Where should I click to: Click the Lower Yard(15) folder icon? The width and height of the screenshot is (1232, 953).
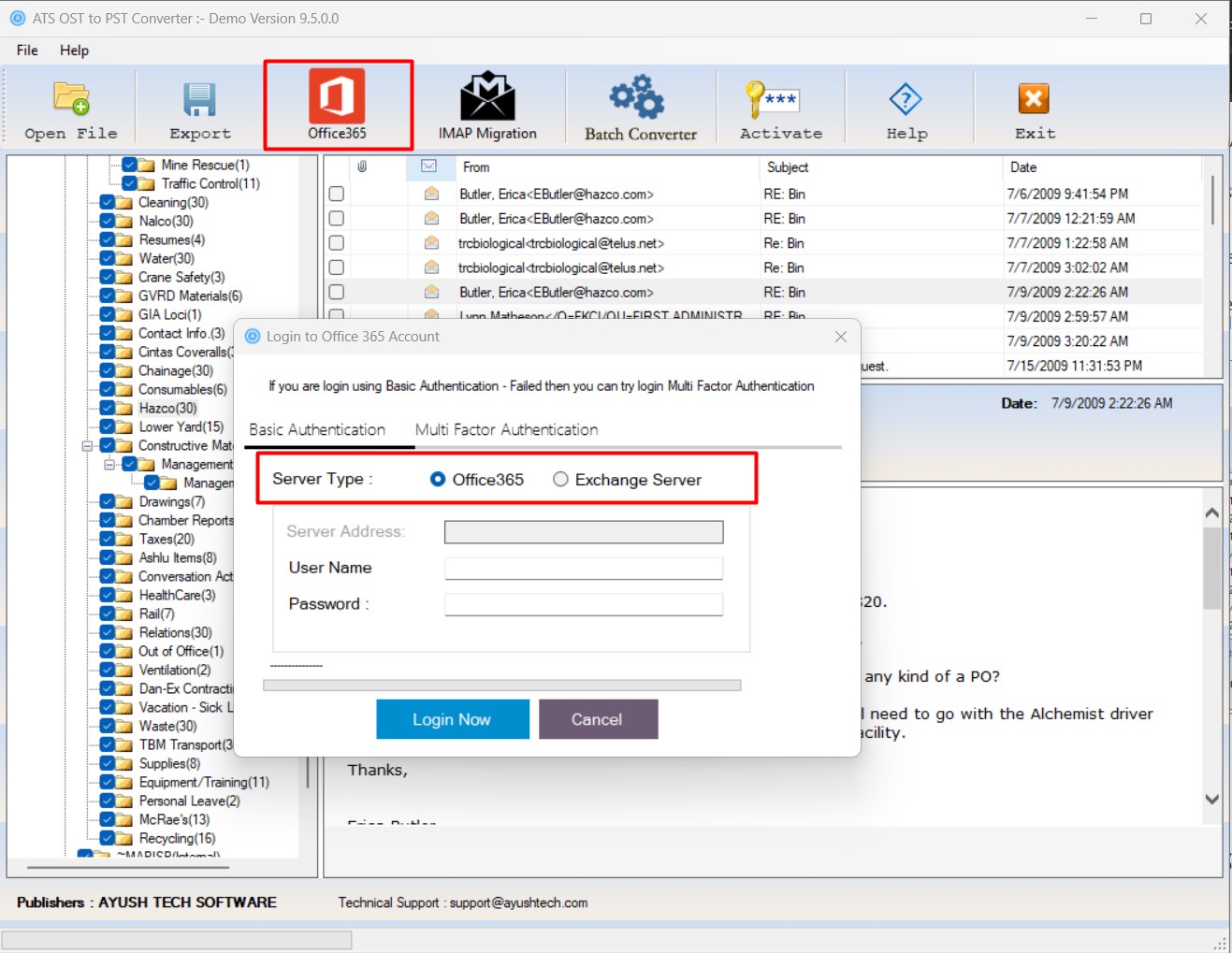click(123, 426)
